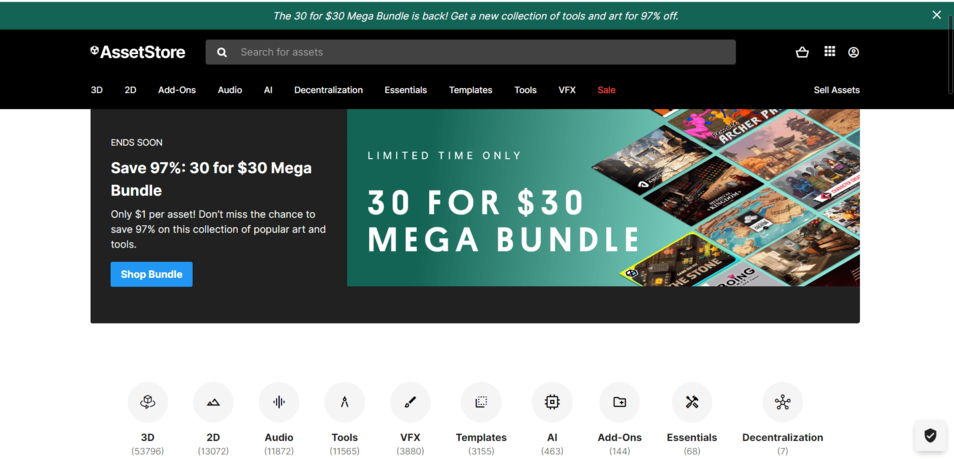Open the Sale menu item
954x459 pixels.
(606, 90)
